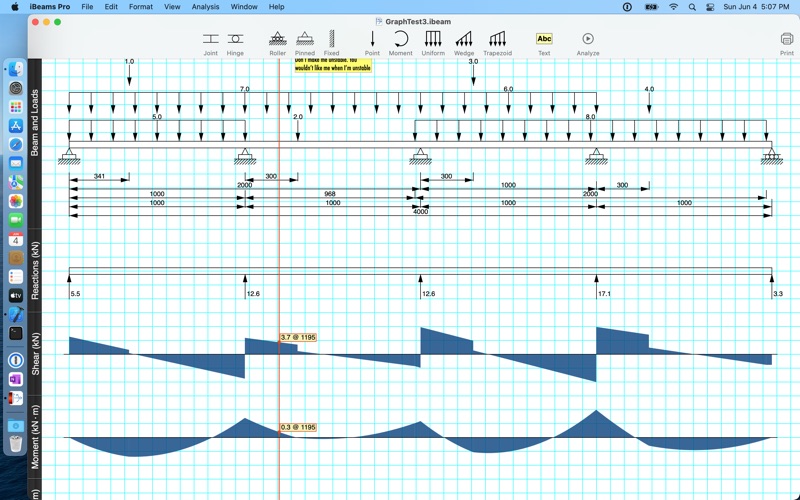The height and width of the screenshot is (500, 800).
Task: Open Apple TV from the Dock
Action: (x=16, y=295)
